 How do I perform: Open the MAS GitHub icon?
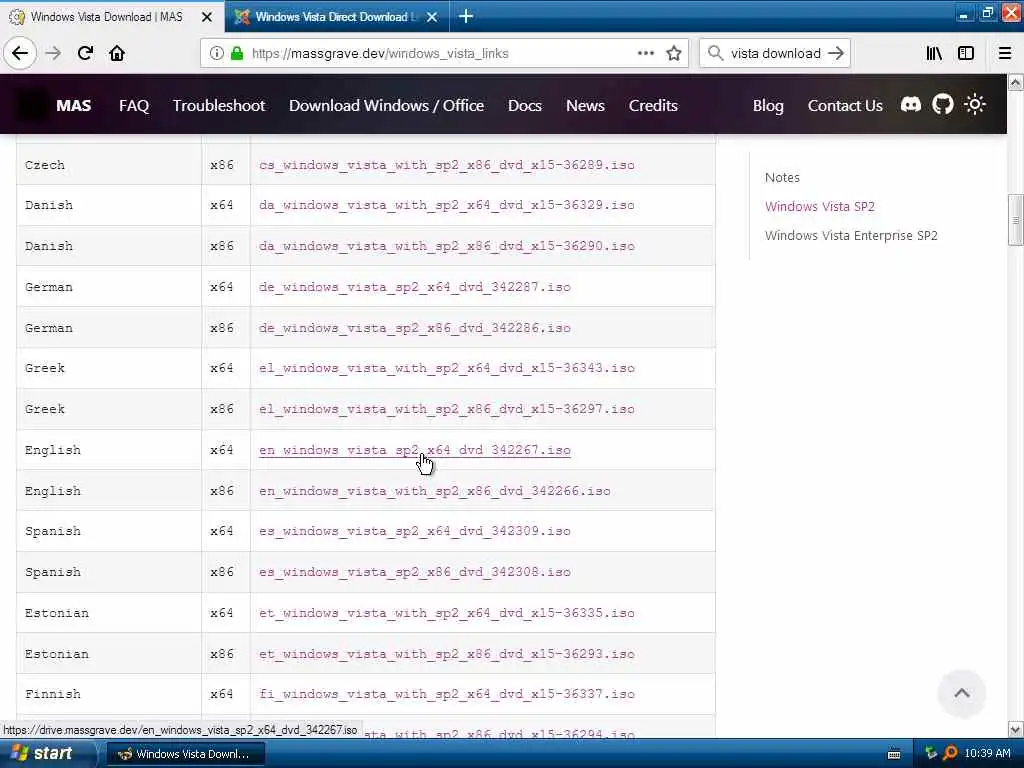(x=942, y=104)
